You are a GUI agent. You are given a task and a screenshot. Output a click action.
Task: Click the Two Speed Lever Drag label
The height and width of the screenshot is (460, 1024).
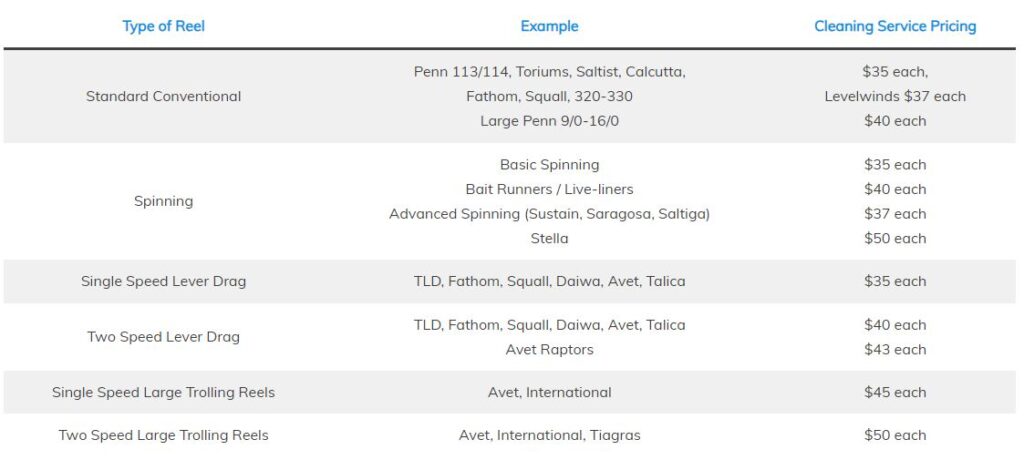(163, 337)
